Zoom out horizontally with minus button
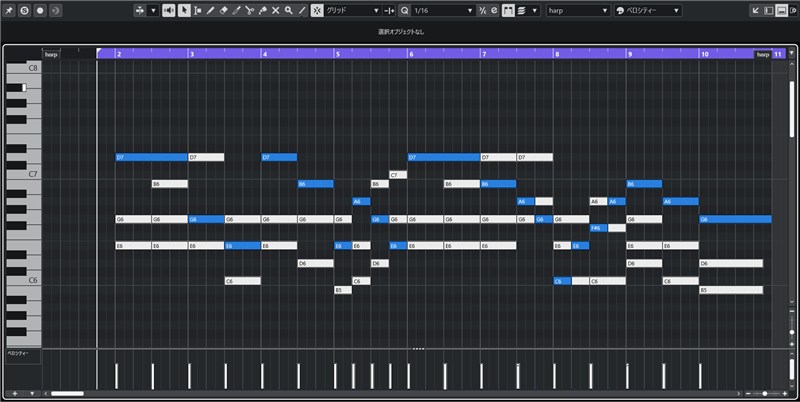 (748, 393)
